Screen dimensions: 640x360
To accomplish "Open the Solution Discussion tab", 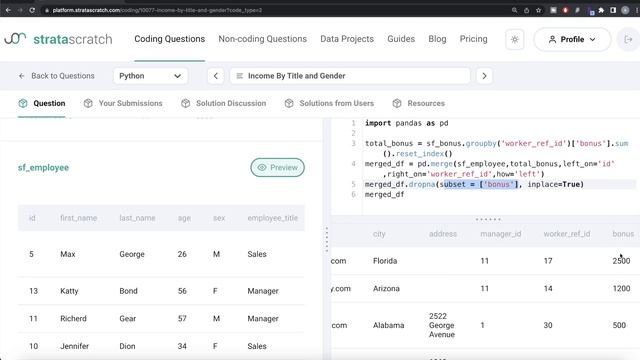I will click(x=223, y=103).
